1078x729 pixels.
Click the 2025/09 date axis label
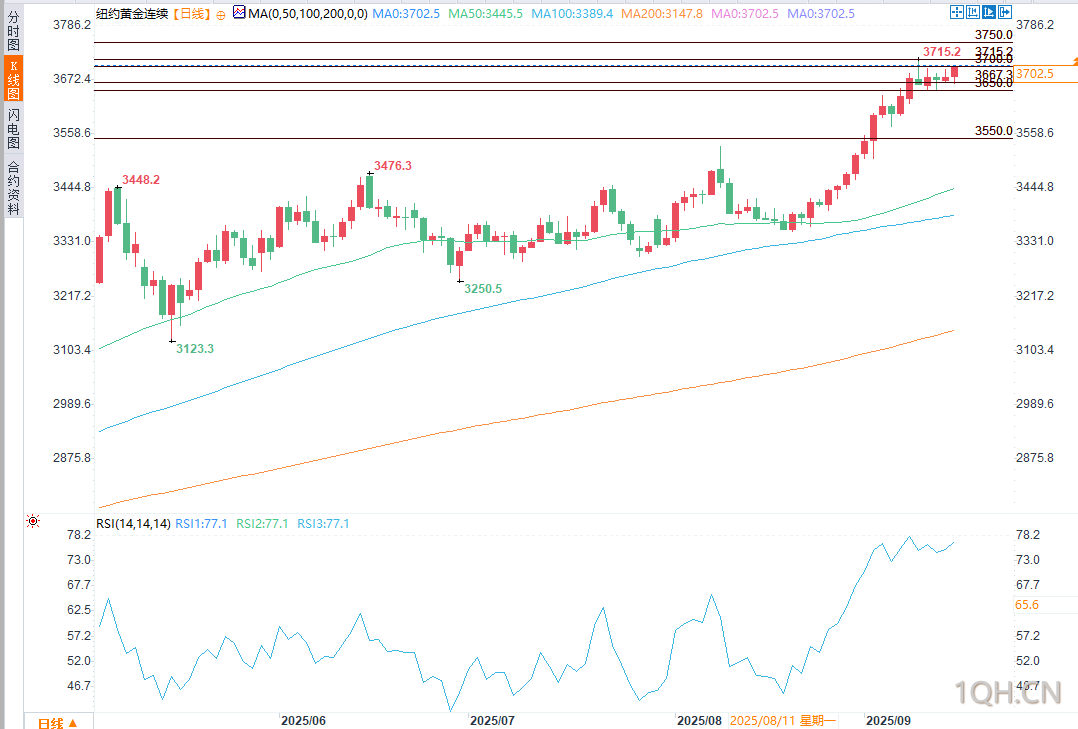point(888,721)
